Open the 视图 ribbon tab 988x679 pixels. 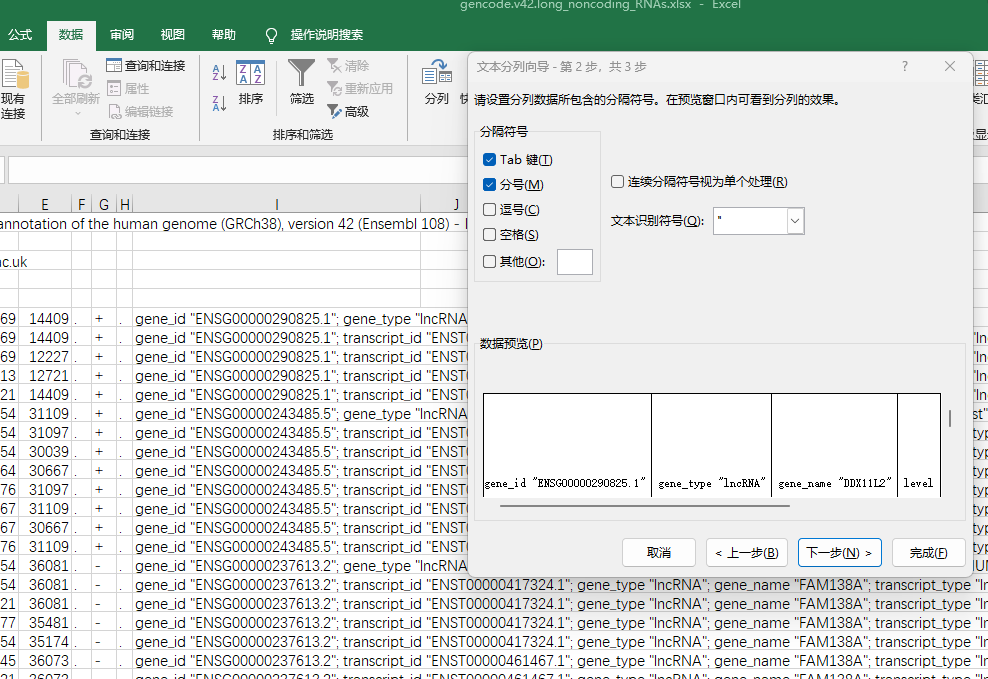[x=172, y=33]
